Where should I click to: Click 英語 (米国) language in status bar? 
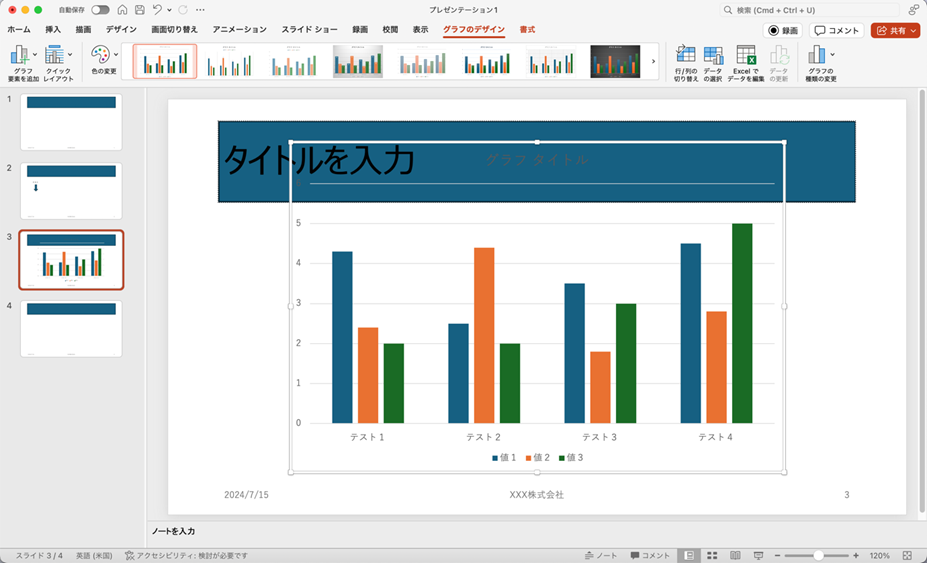[94, 555]
